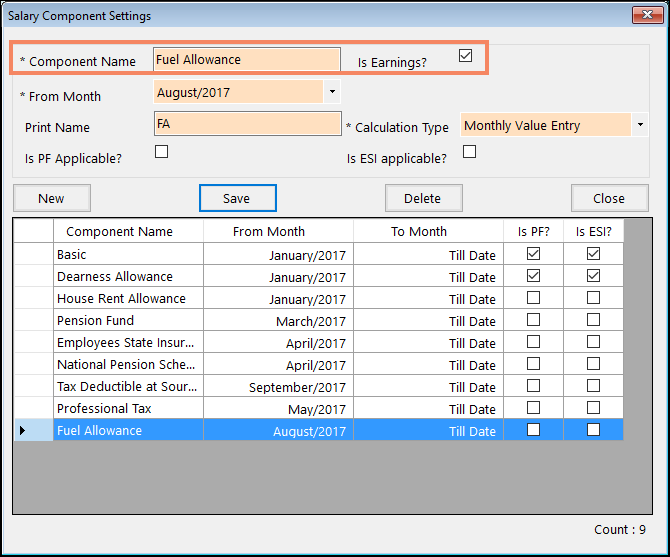Focus the Print Name input field
Image resolution: width=670 pixels, height=557 pixels.
tap(247, 124)
